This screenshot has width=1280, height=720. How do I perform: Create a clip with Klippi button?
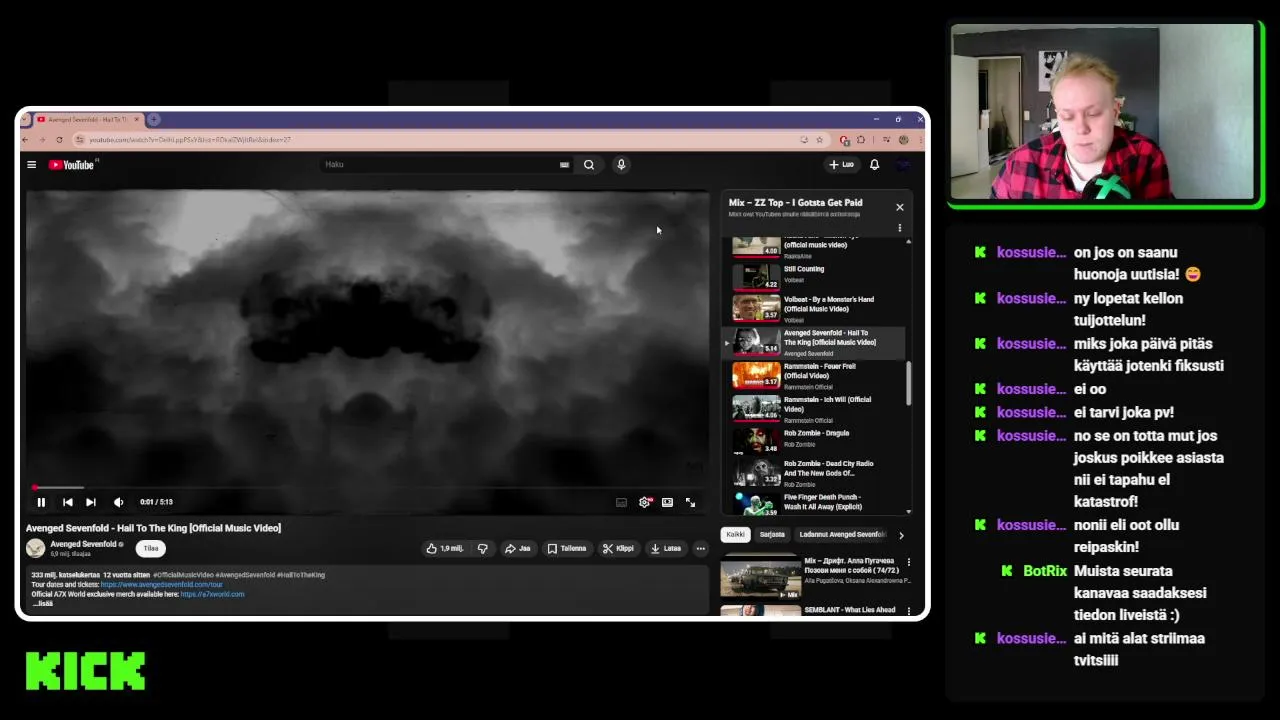pos(618,548)
